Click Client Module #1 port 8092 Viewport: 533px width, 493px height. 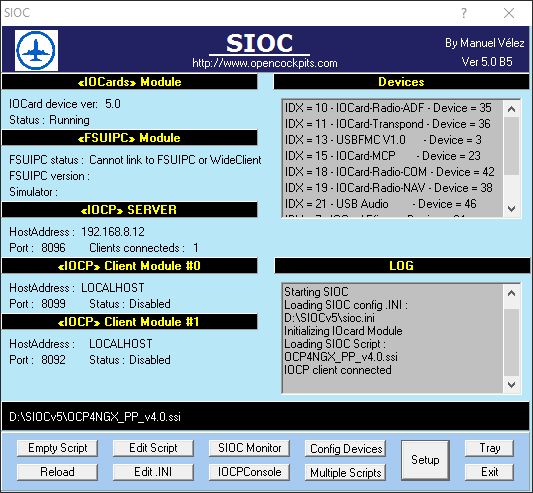click(53, 360)
